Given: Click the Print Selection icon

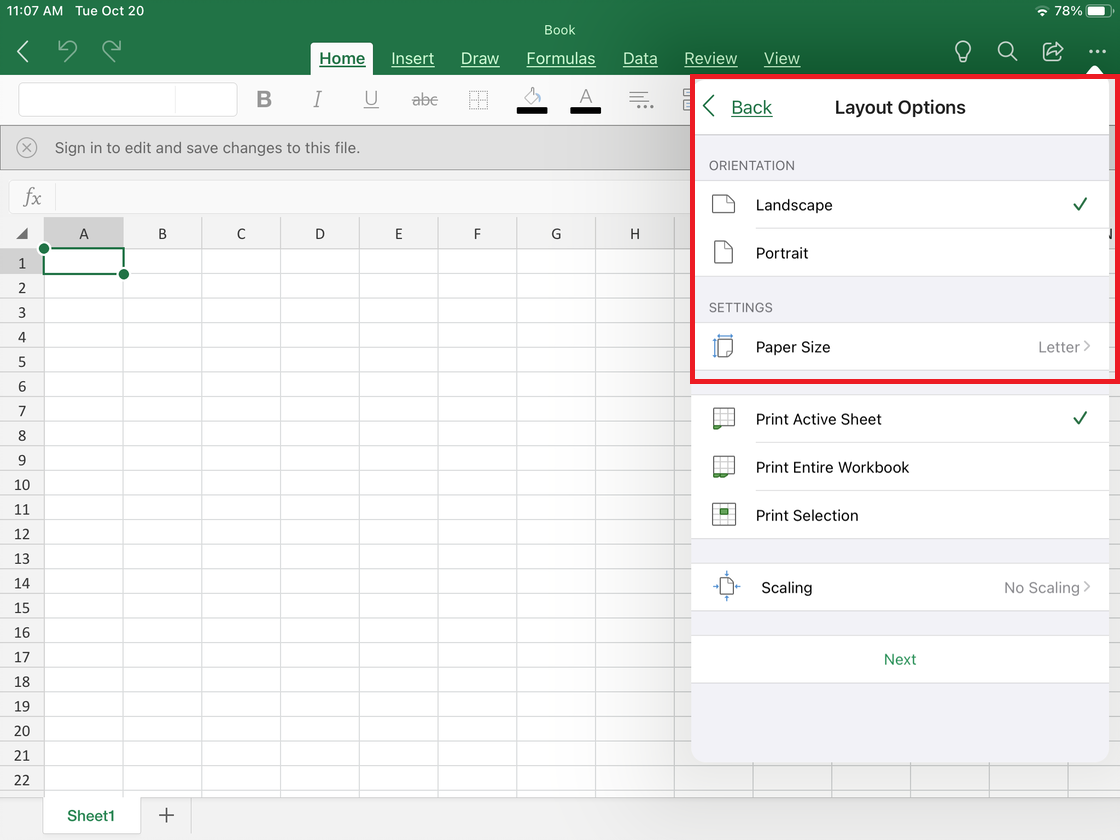Looking at the screenshot, I should tap(724, 515).
